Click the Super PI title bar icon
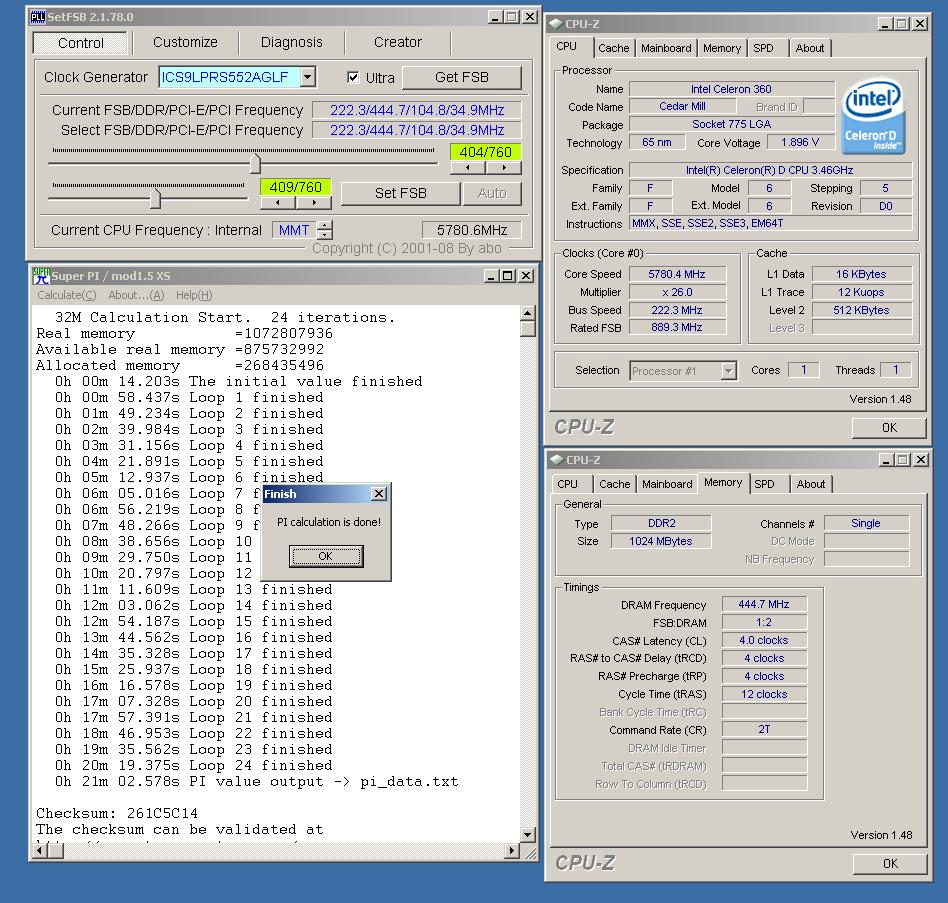 [41, 276]
